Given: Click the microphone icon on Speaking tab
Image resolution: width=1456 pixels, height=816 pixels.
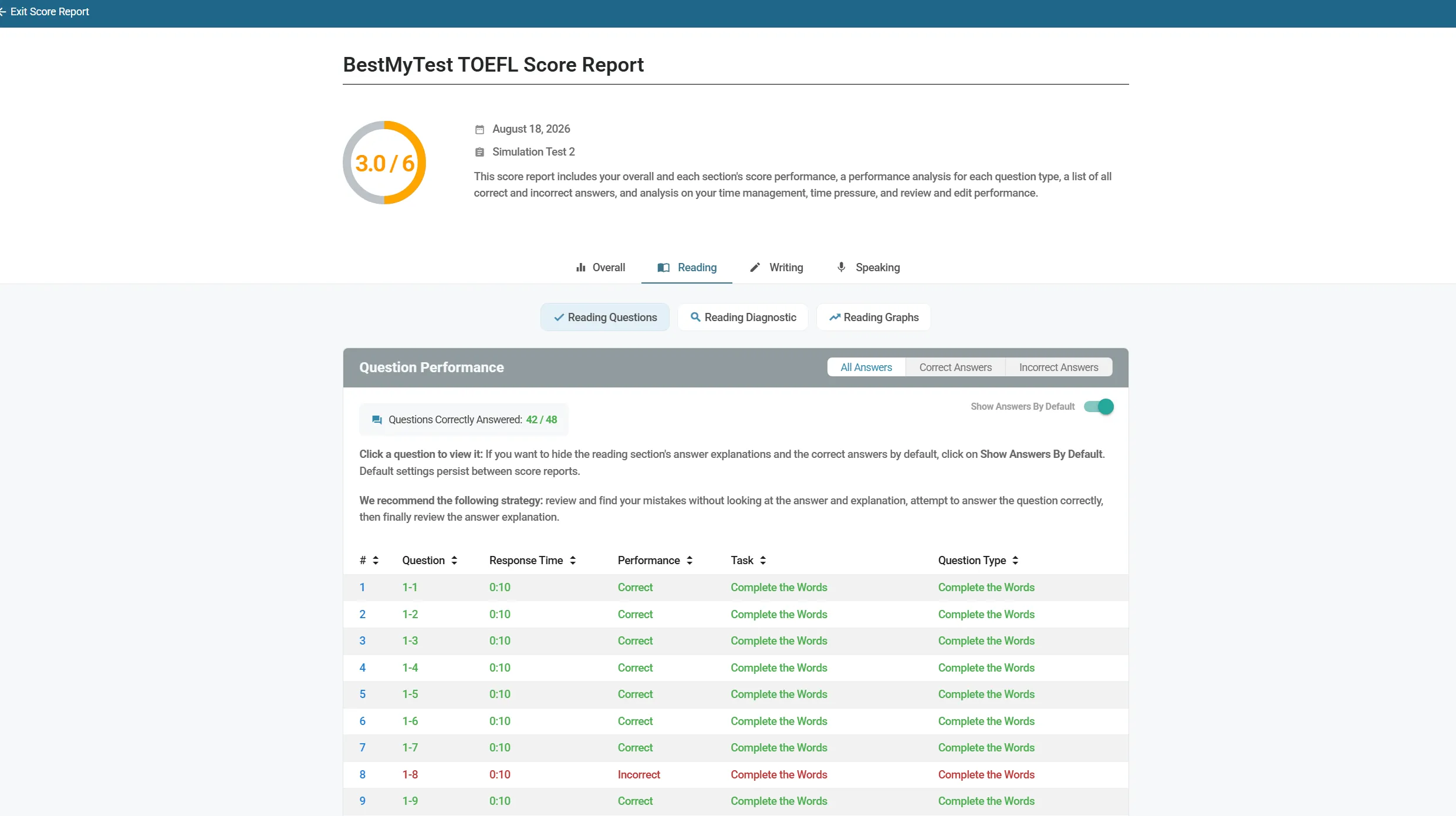Looking at the screenshot, I should [841, 267].
